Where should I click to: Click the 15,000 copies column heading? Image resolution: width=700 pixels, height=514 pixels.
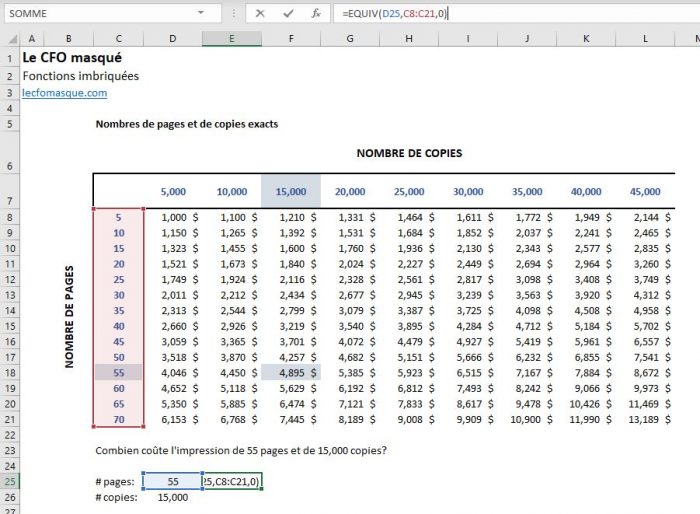(x=291, y=192)
